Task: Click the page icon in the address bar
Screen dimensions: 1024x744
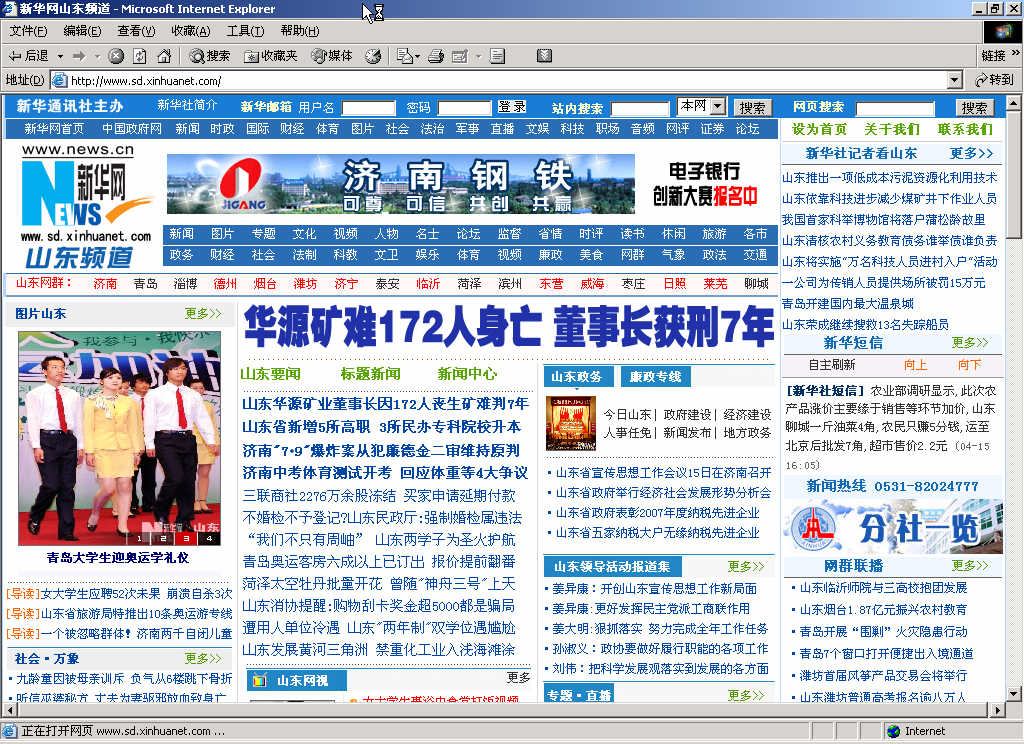Action: click(x=60, y=80)
